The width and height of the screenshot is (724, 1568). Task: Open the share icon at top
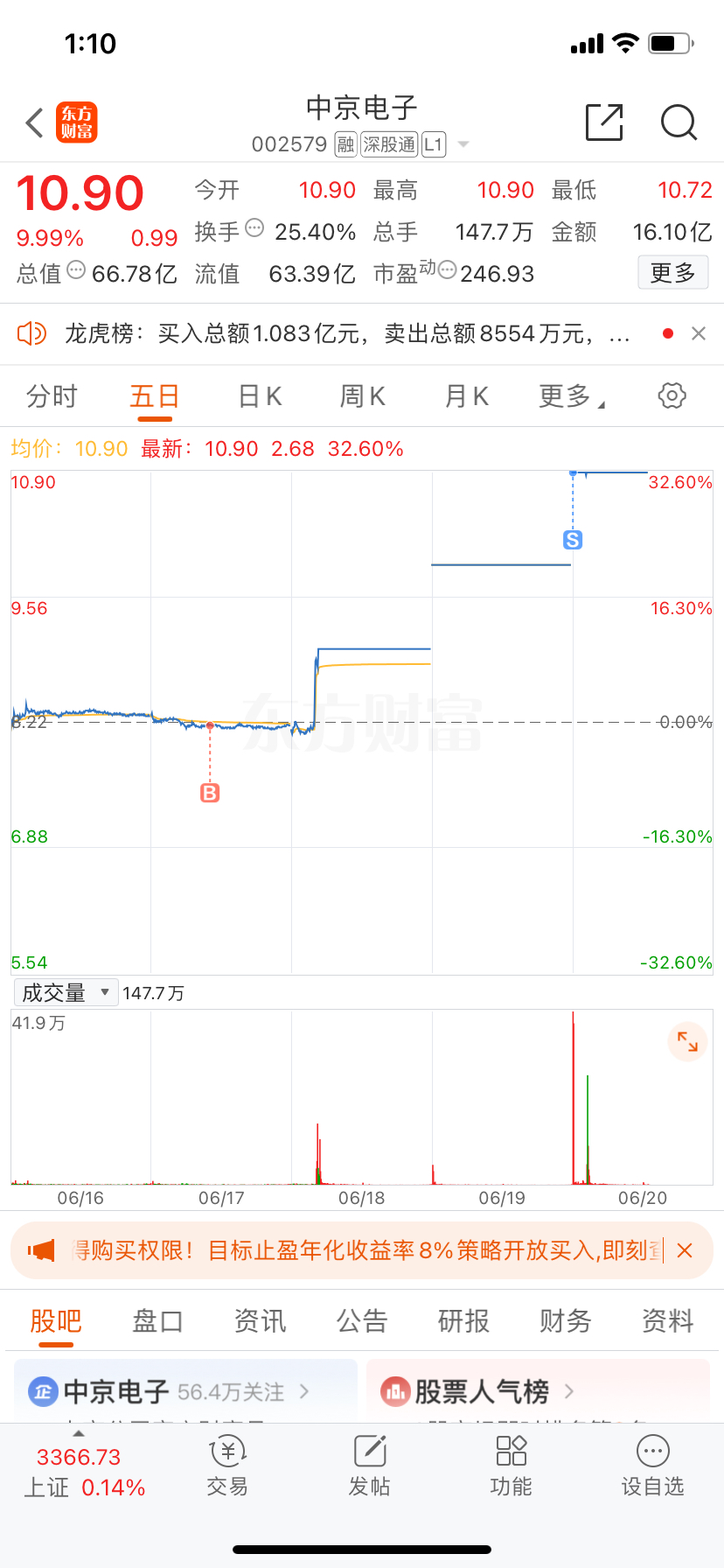click(604, 122)
